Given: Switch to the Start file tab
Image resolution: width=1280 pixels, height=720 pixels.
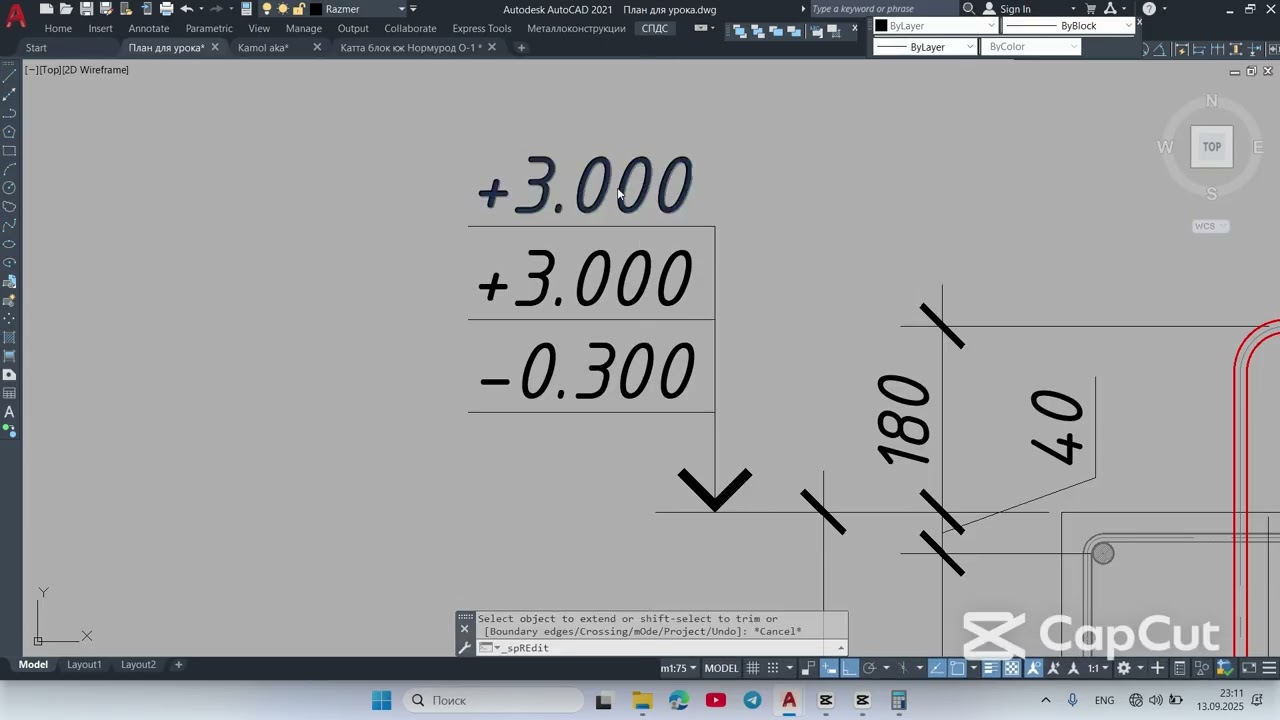Looking at the screenshot, I should click(36, 47).
